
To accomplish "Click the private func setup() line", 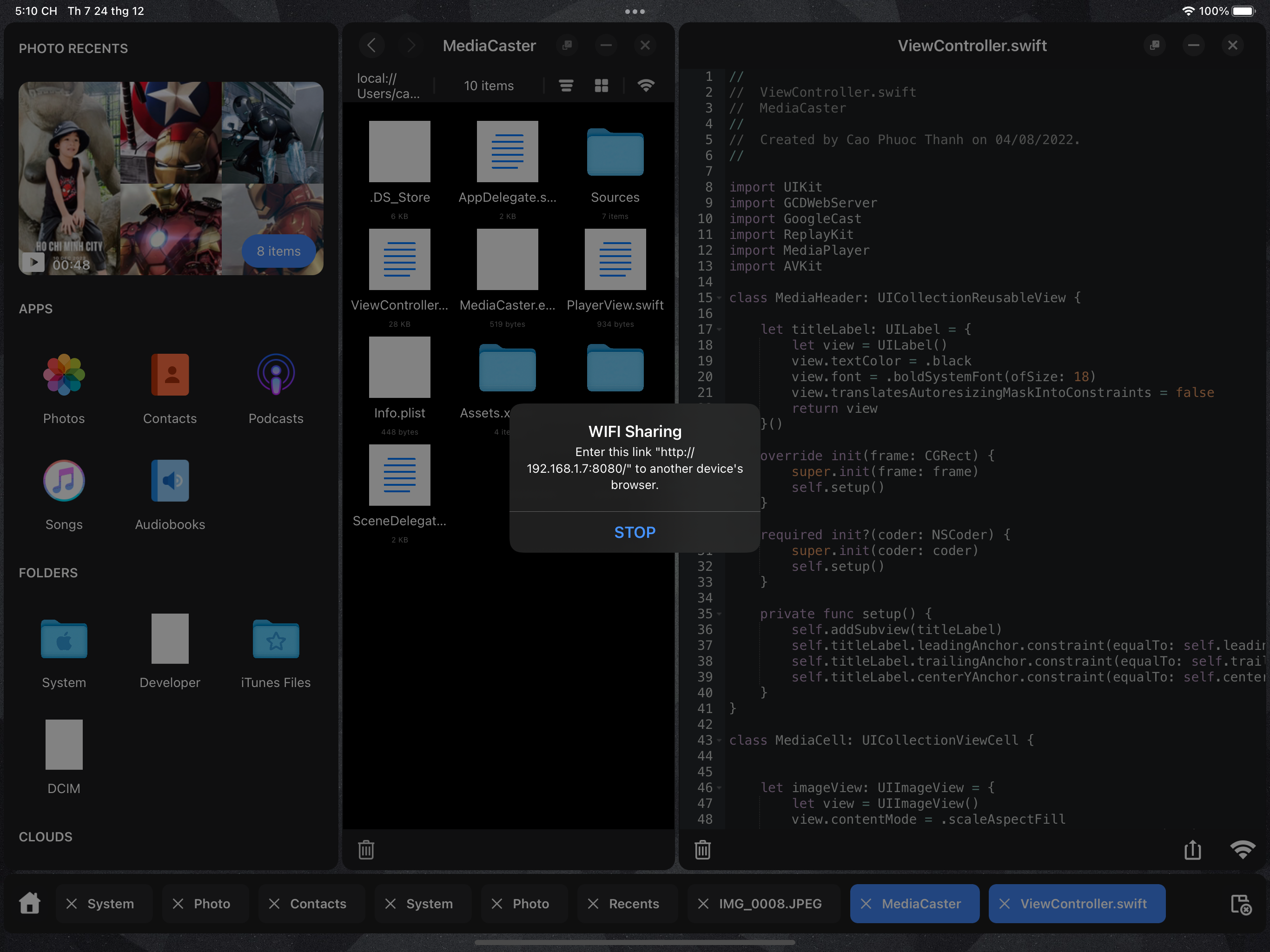I will tap(846, 614).
